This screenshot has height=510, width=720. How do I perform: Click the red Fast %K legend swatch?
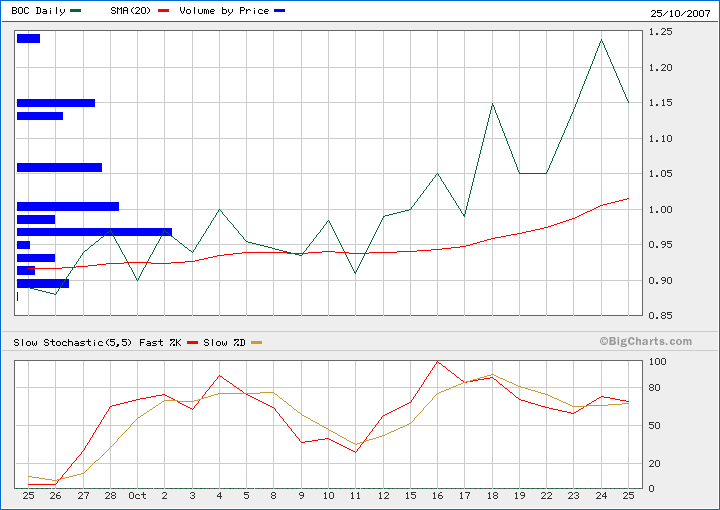[x=194, y=343]
